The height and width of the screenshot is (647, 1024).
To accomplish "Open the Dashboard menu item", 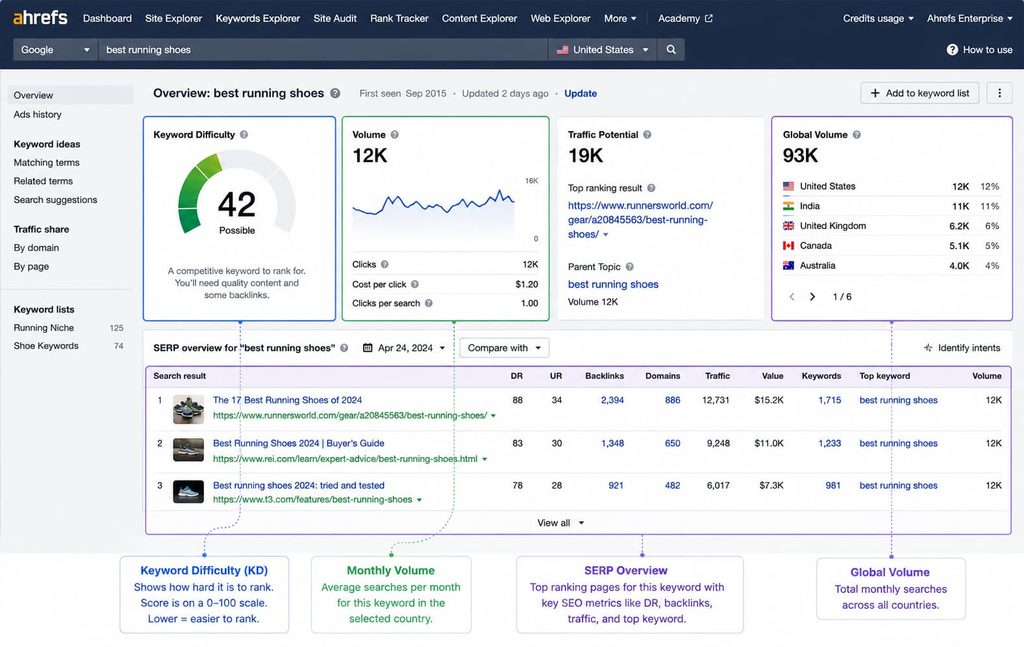I will (107, 18).
